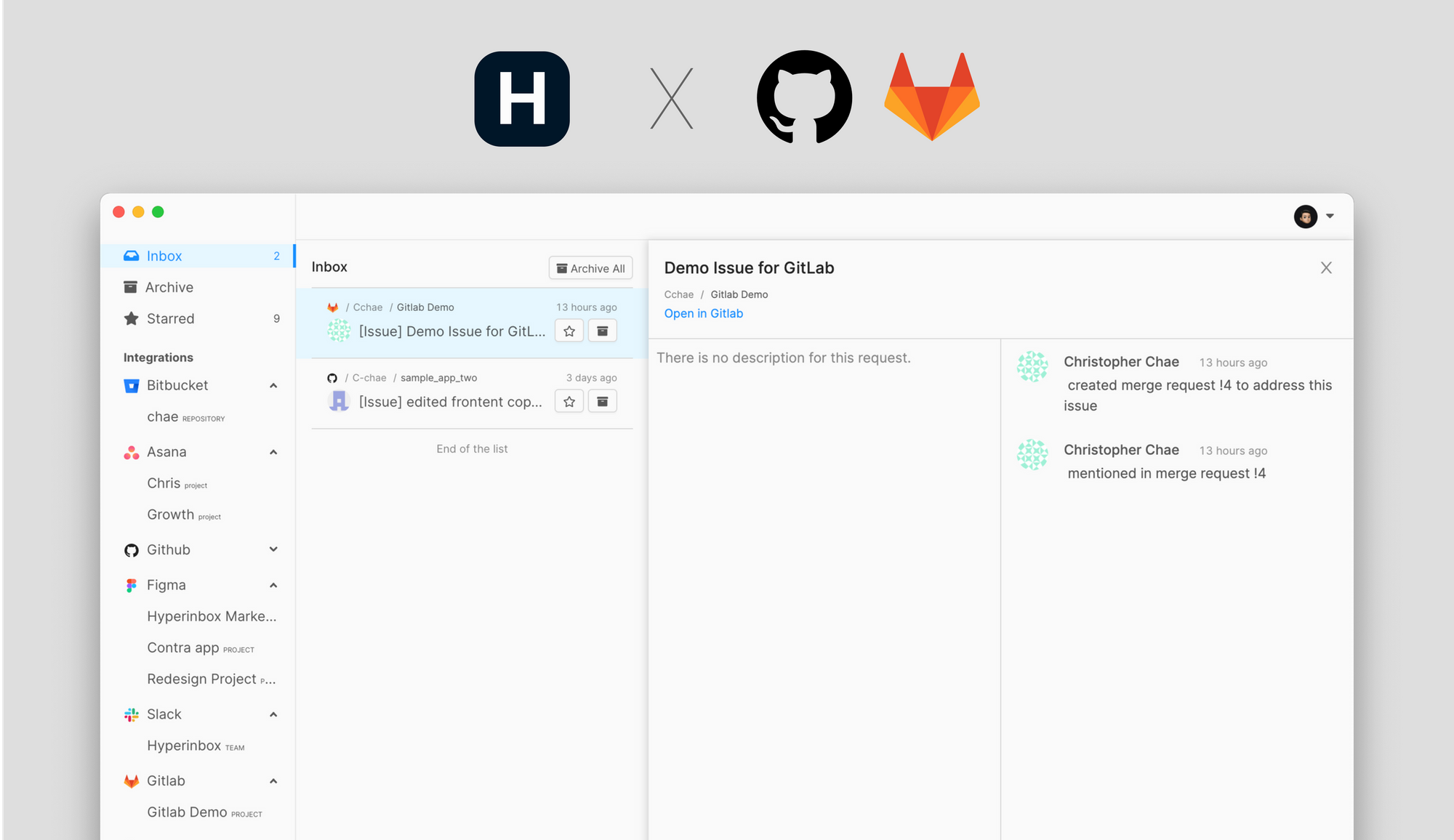
Task: Click the user avatar in top bar
Action: (x=1306, y=216)
